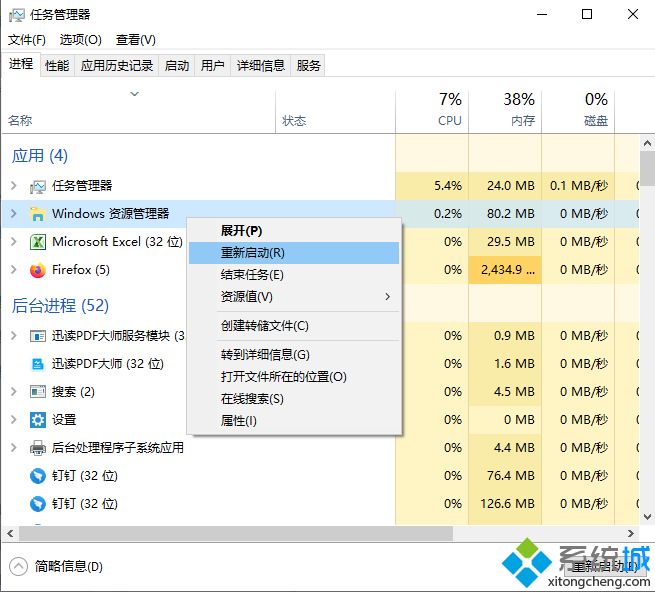
Task: Click the 设置 gear icon
Action: [38, 420]
